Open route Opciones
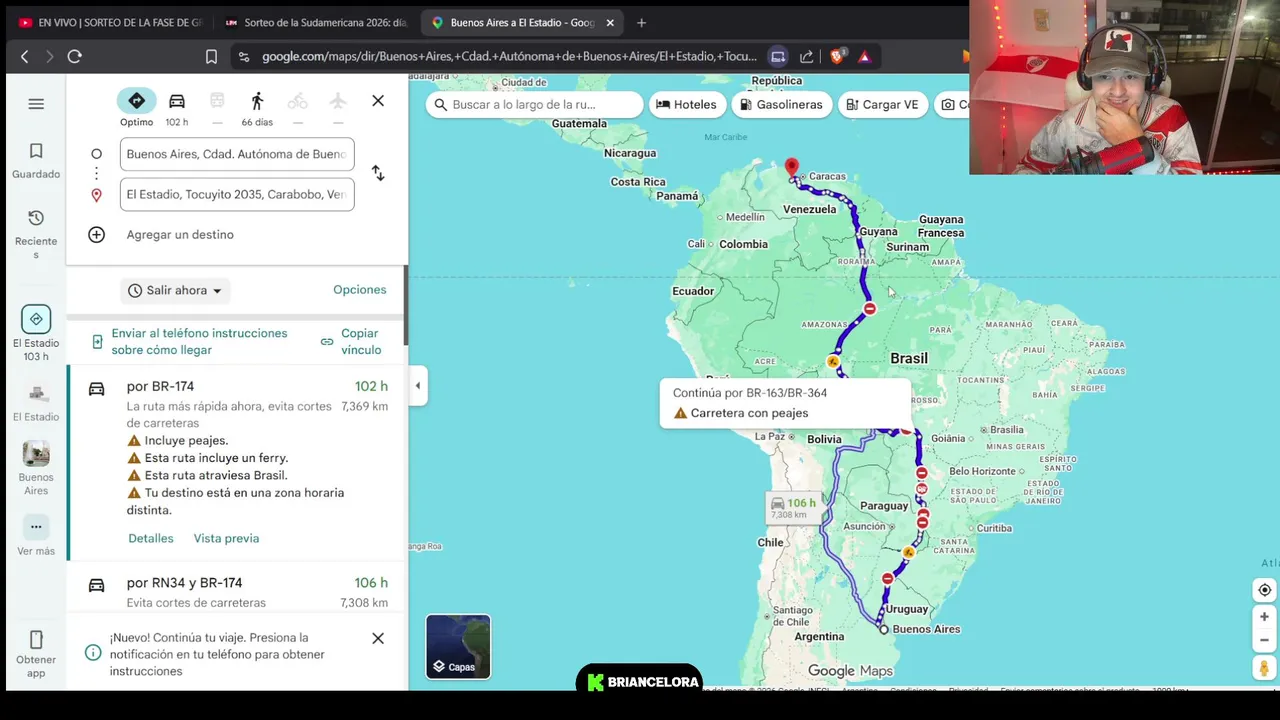The width and height of the screenshot is (1280, 720). 360,290
